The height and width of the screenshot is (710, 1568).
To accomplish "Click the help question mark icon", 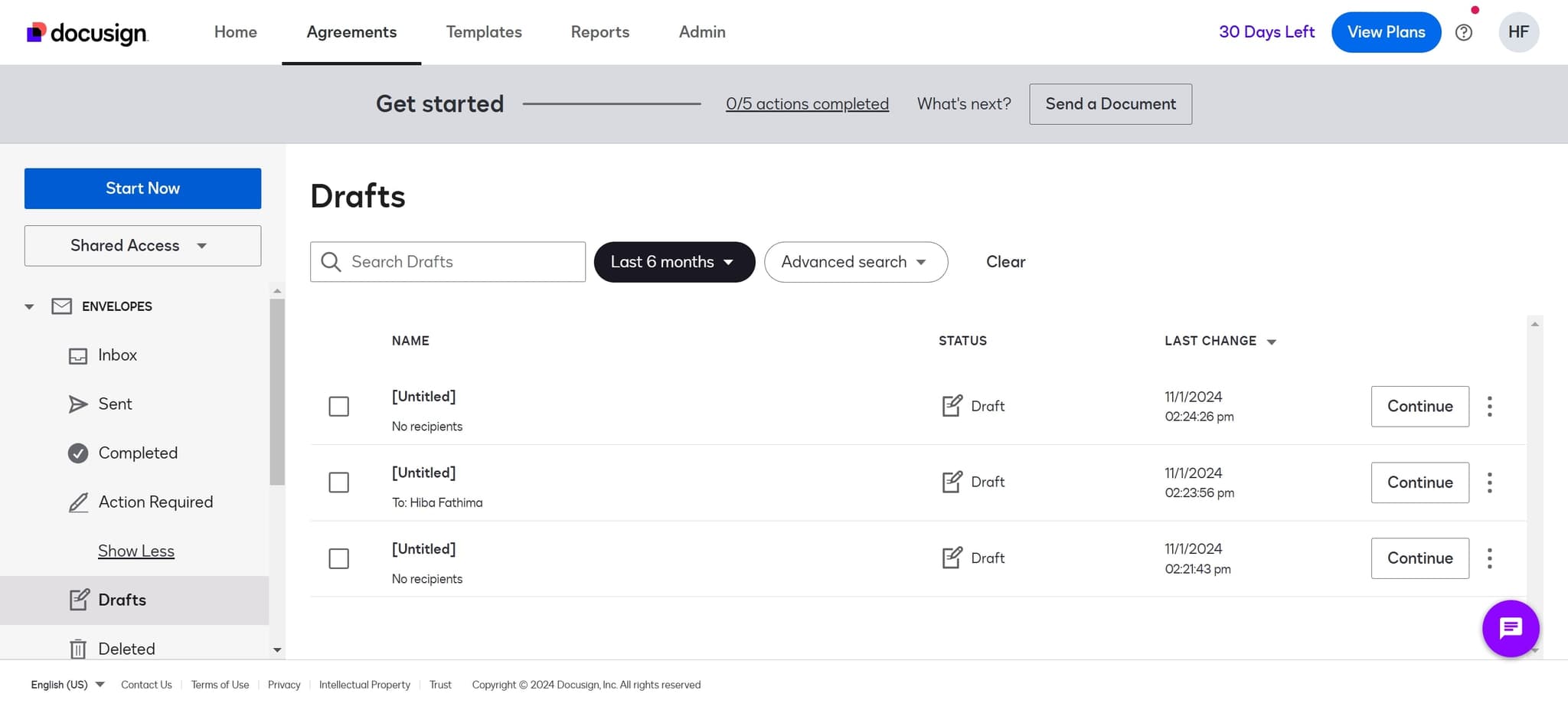I will coord(1463,32).
